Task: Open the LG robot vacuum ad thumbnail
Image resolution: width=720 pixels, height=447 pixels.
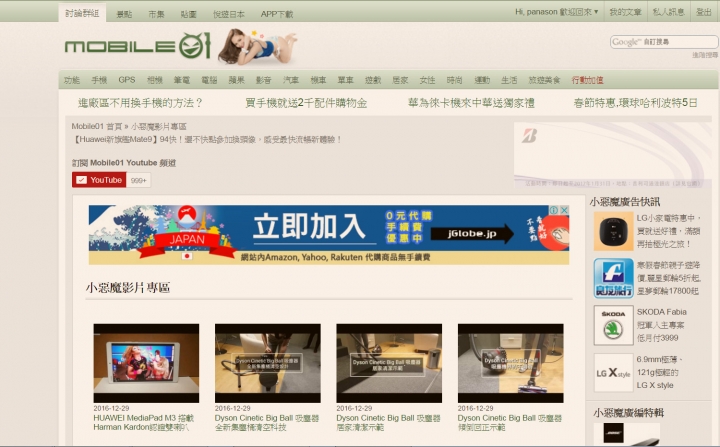Action: pyautogui.click(x=613, y=231)
